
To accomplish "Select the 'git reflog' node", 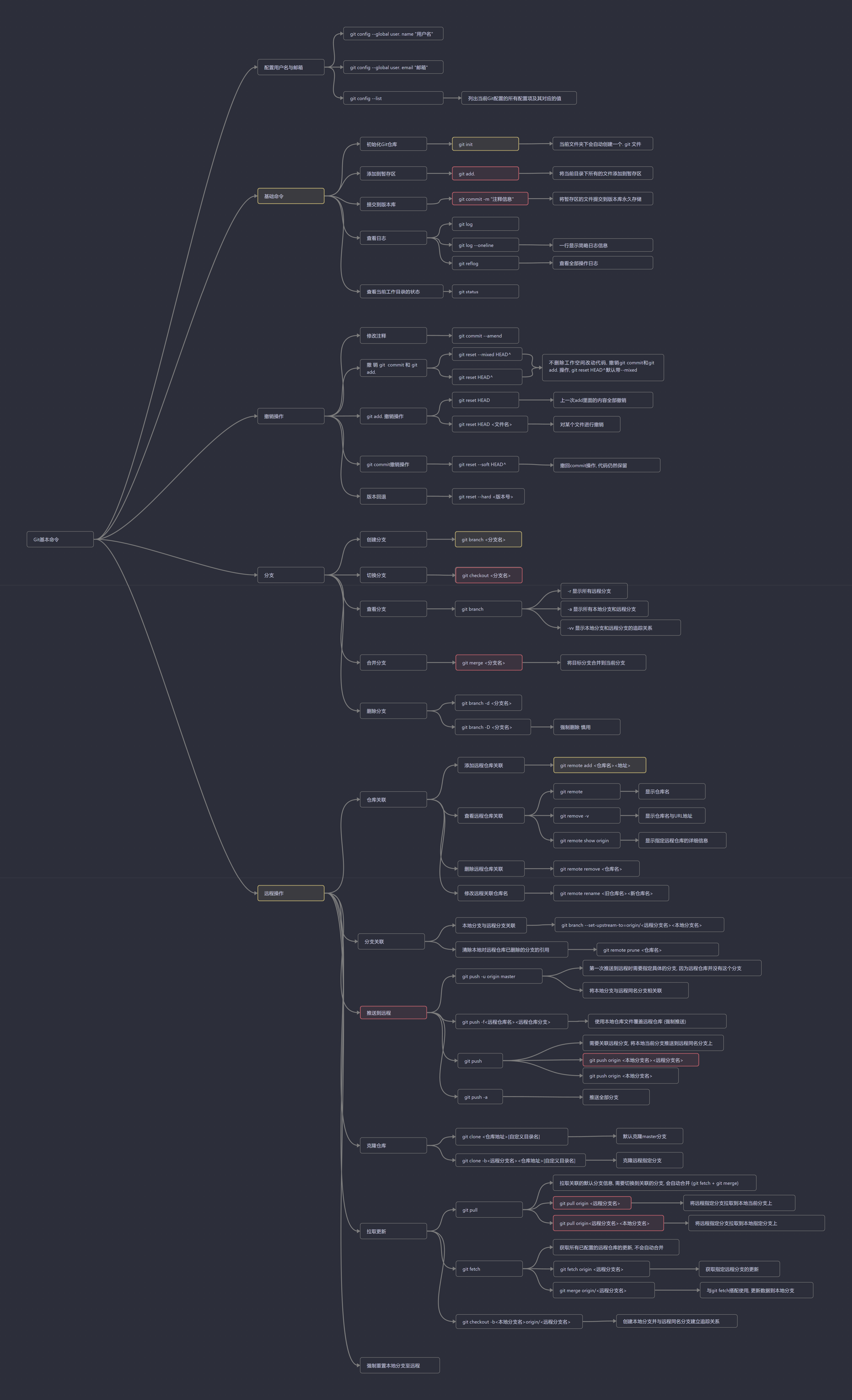I will [485, 263].
